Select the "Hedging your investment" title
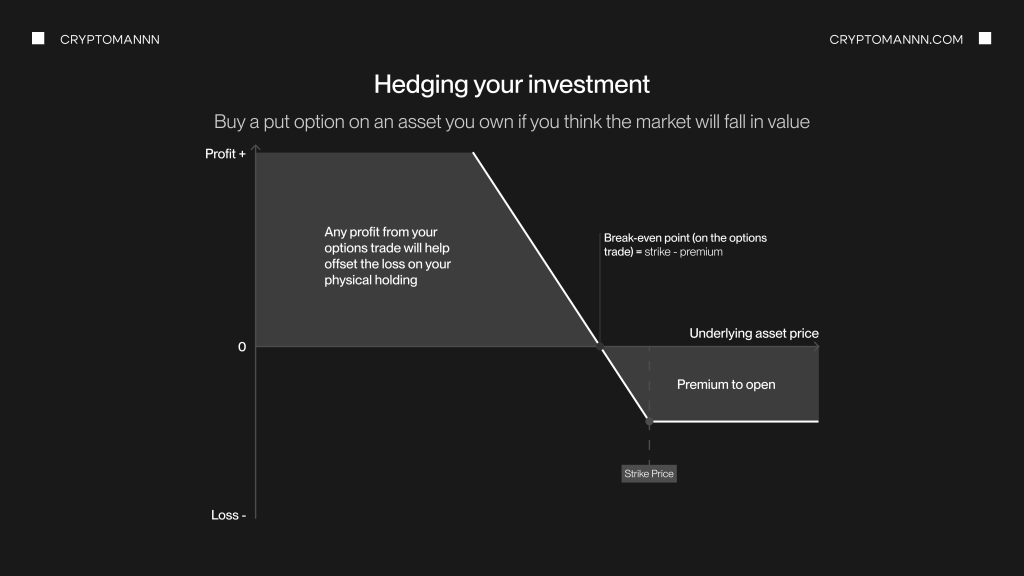The width and height of the screenshot is (1024, 576). [x=512, y=84]
